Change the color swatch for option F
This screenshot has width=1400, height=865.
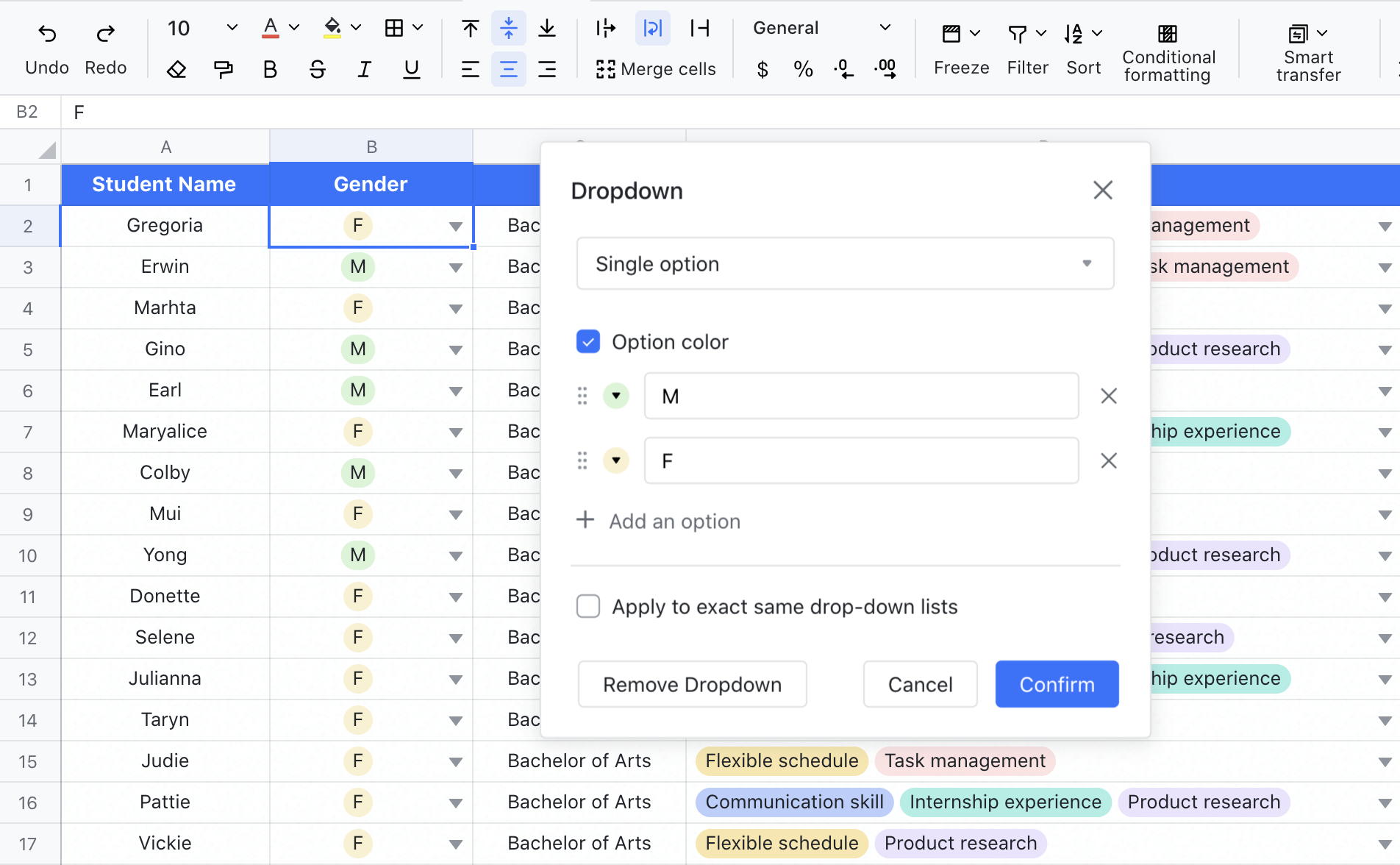[x=616, y=460]
